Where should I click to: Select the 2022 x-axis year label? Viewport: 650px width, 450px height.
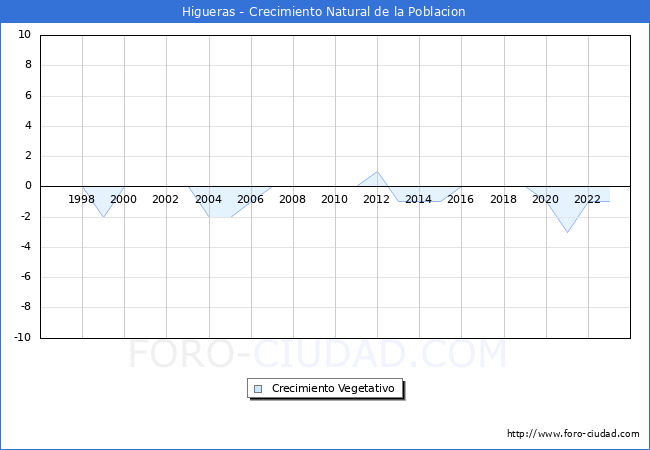[588, 199]
